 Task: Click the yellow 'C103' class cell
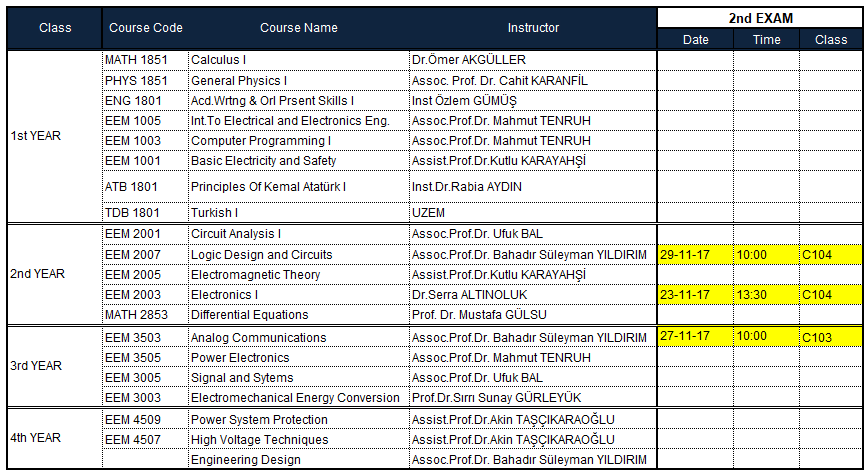(x=830, y=338)
